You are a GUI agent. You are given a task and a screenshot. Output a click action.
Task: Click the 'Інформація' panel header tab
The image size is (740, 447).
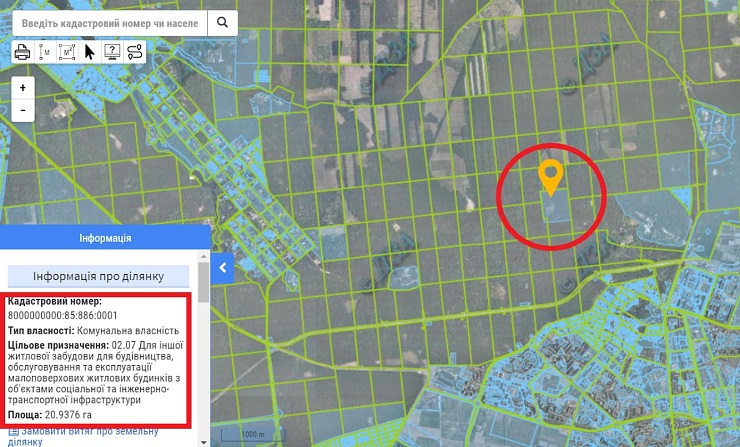click(x=104, y=239)
